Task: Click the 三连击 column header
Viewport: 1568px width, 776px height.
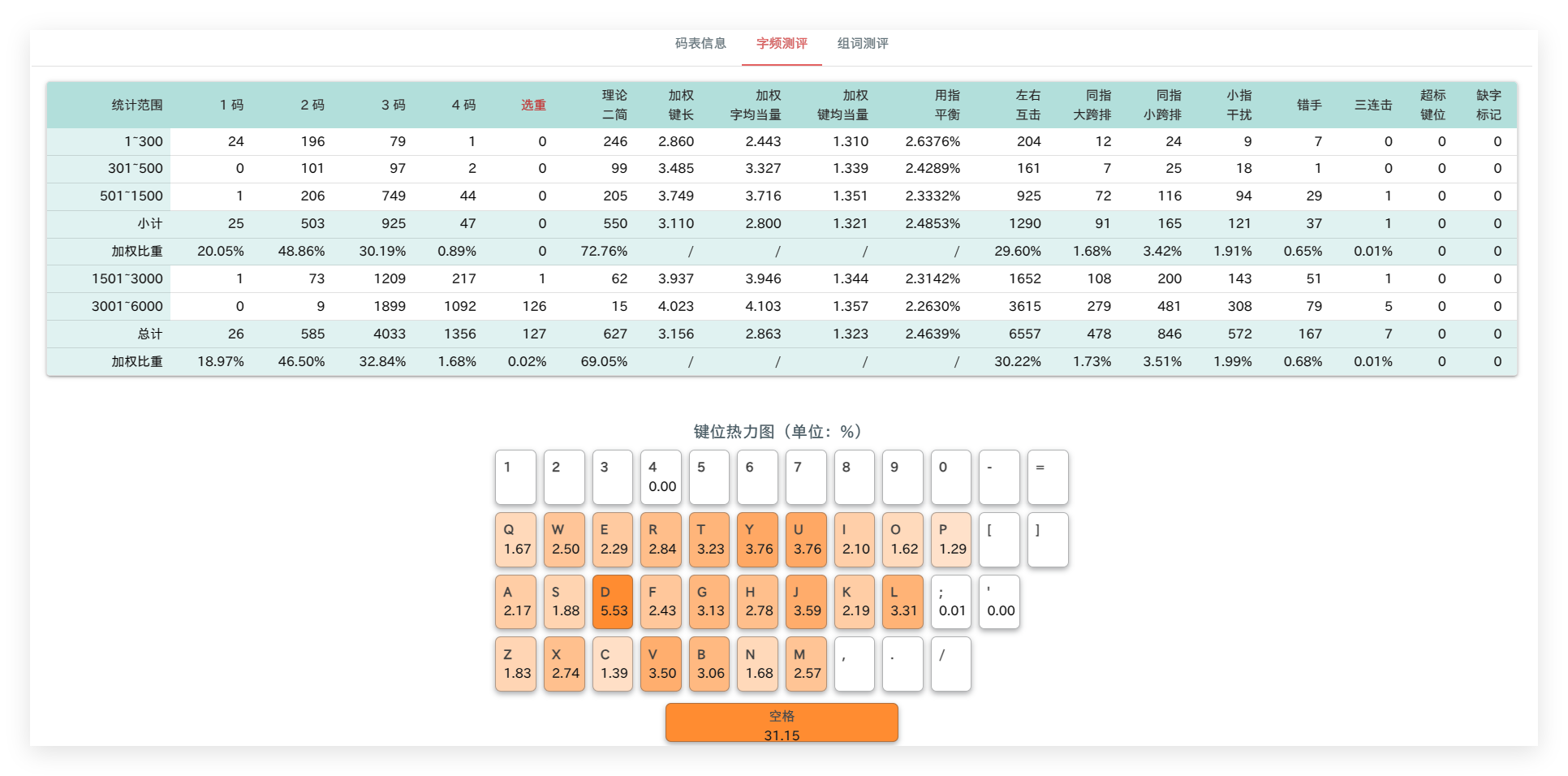Action: [1373, 105]
